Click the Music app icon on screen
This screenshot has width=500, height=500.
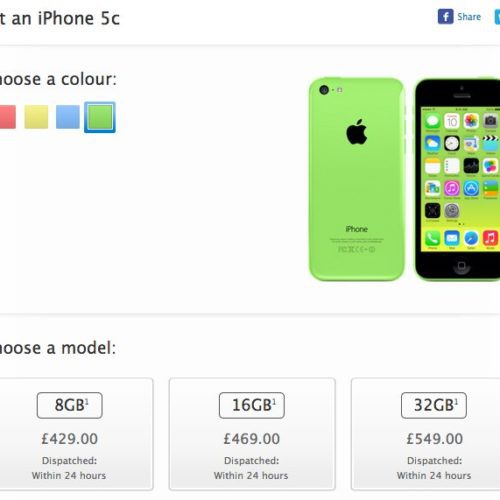pos(490,238)
